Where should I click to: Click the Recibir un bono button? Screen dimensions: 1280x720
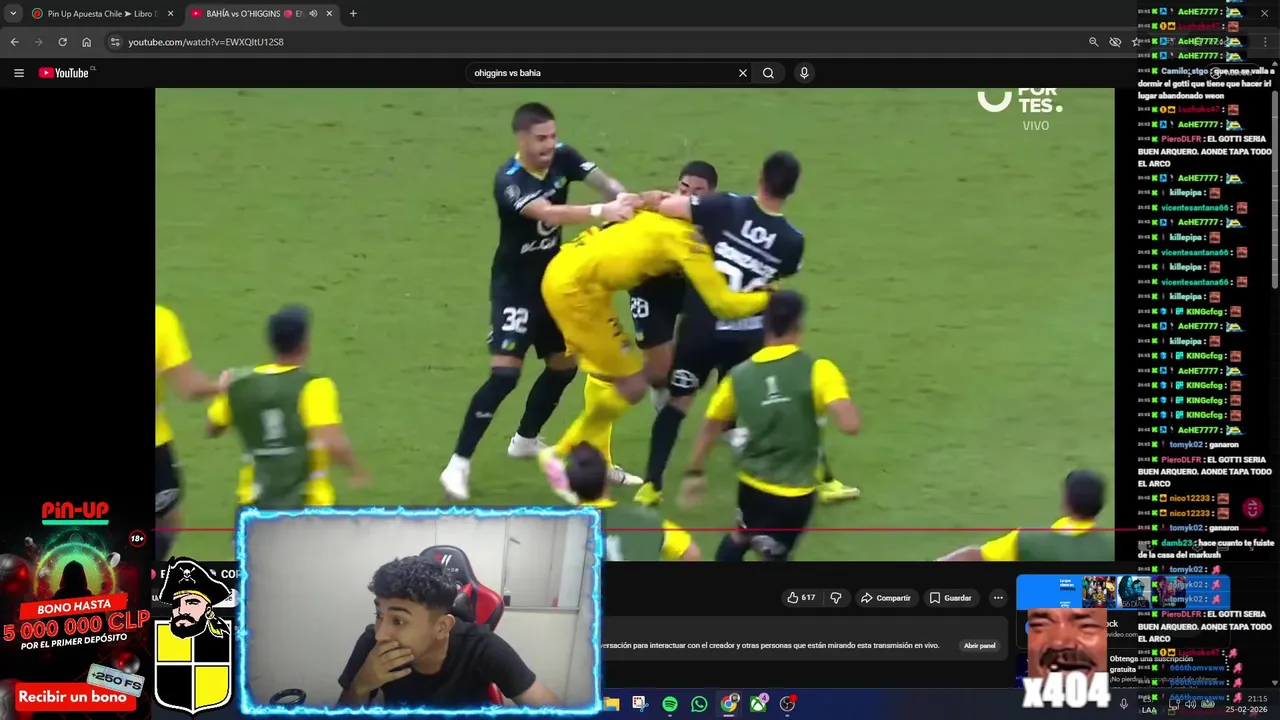72,697
